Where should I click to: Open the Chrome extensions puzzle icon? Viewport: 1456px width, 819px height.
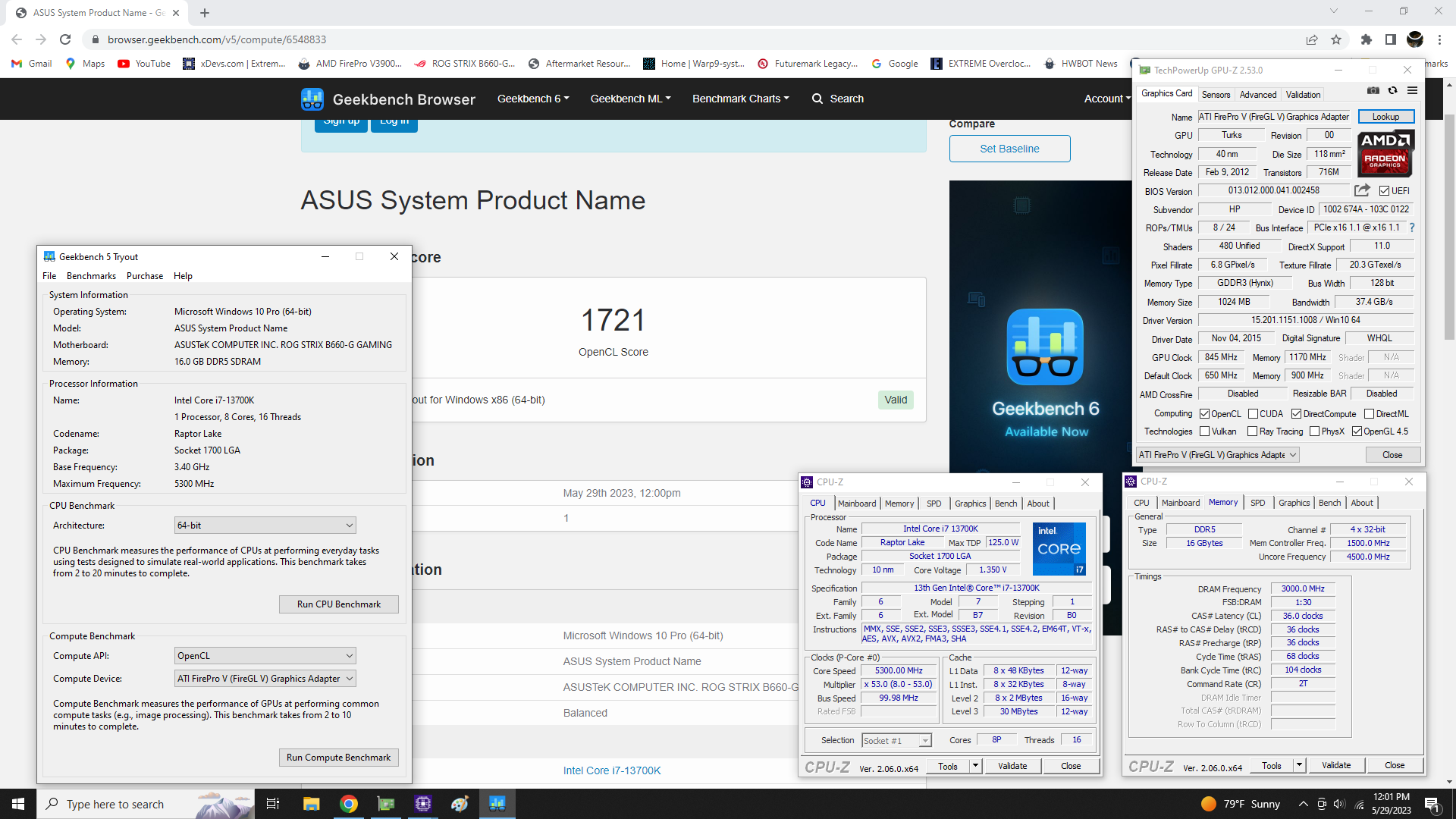(x=1366, y=39)
